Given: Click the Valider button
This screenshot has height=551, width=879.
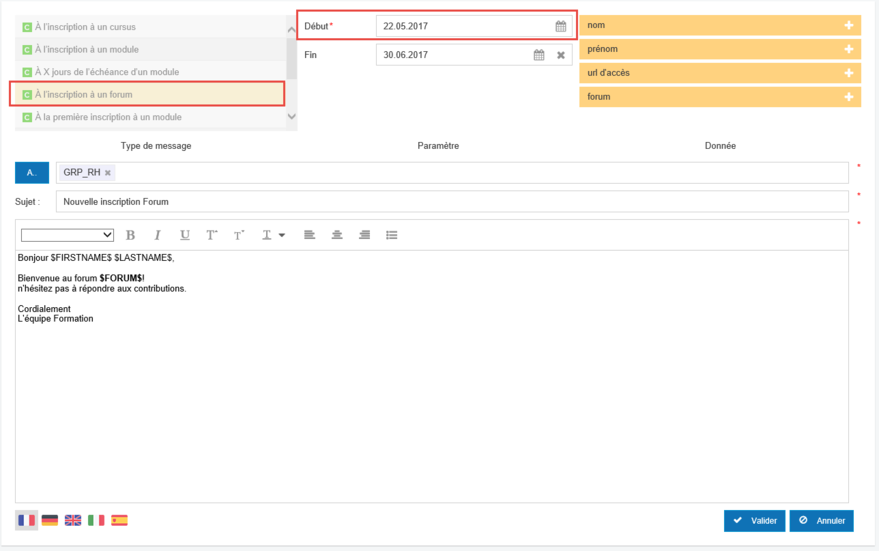Looking at the screenshot, I should (x=754, y=521).
